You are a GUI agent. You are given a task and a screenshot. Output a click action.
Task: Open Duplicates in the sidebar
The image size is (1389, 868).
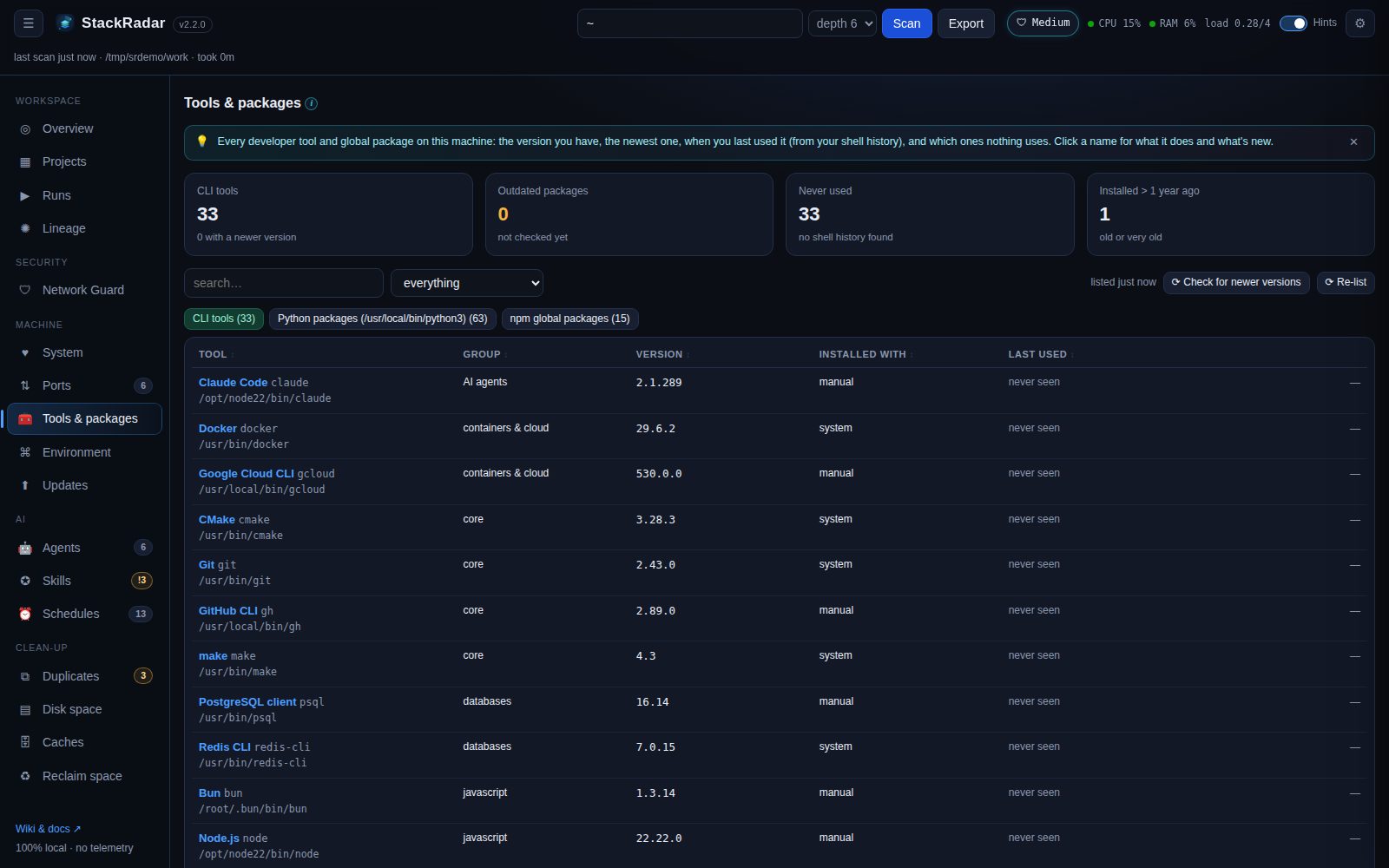pyautogui.click(x=84, y=676)
